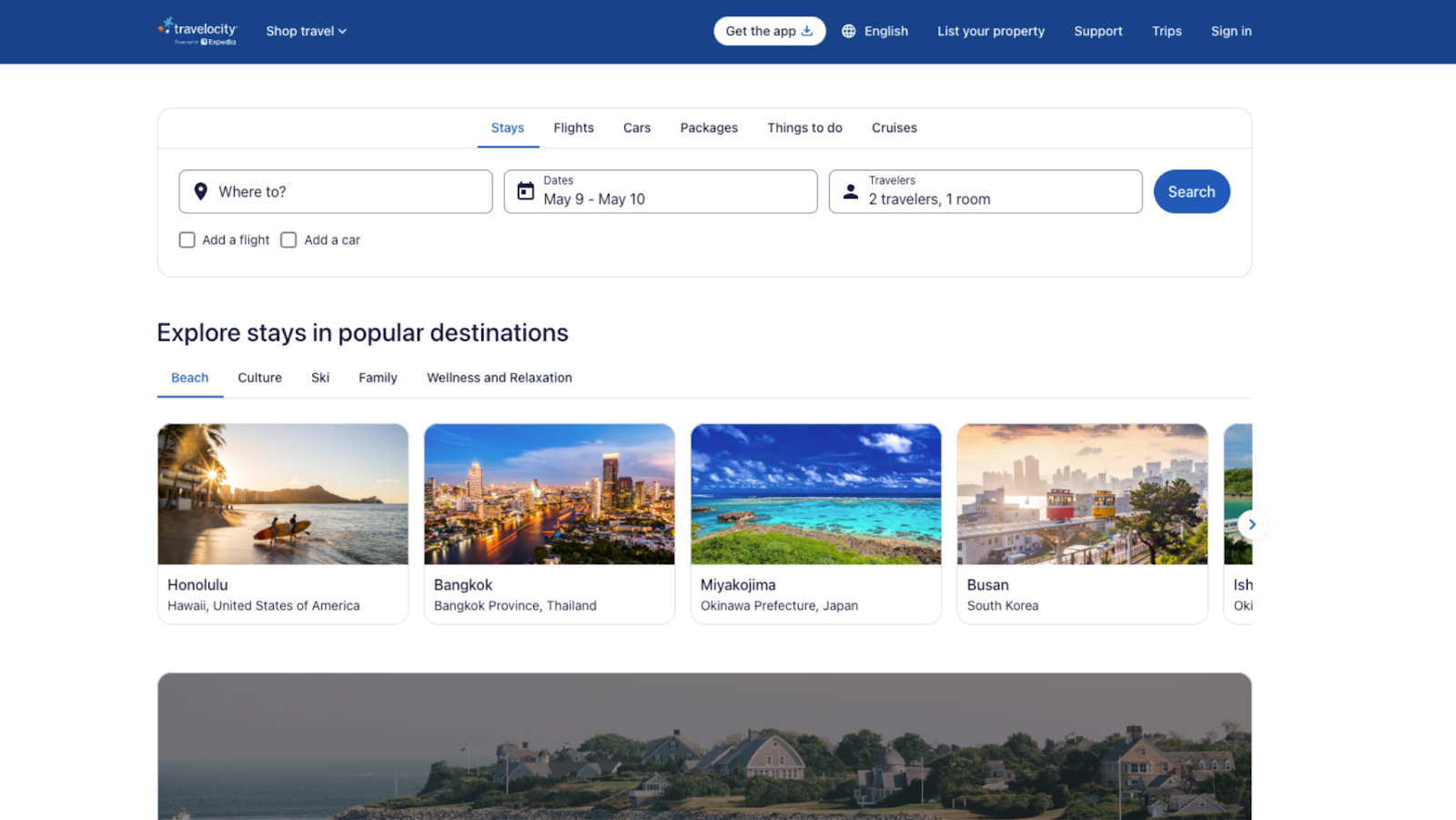Click Sign in
This screenshot has height=820, width=1456.
(x=1231, y=31)
